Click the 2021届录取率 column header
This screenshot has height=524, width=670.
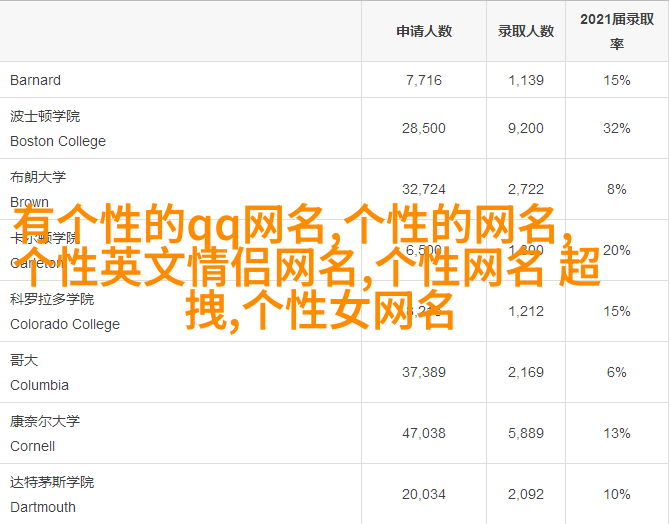(617, 31)
